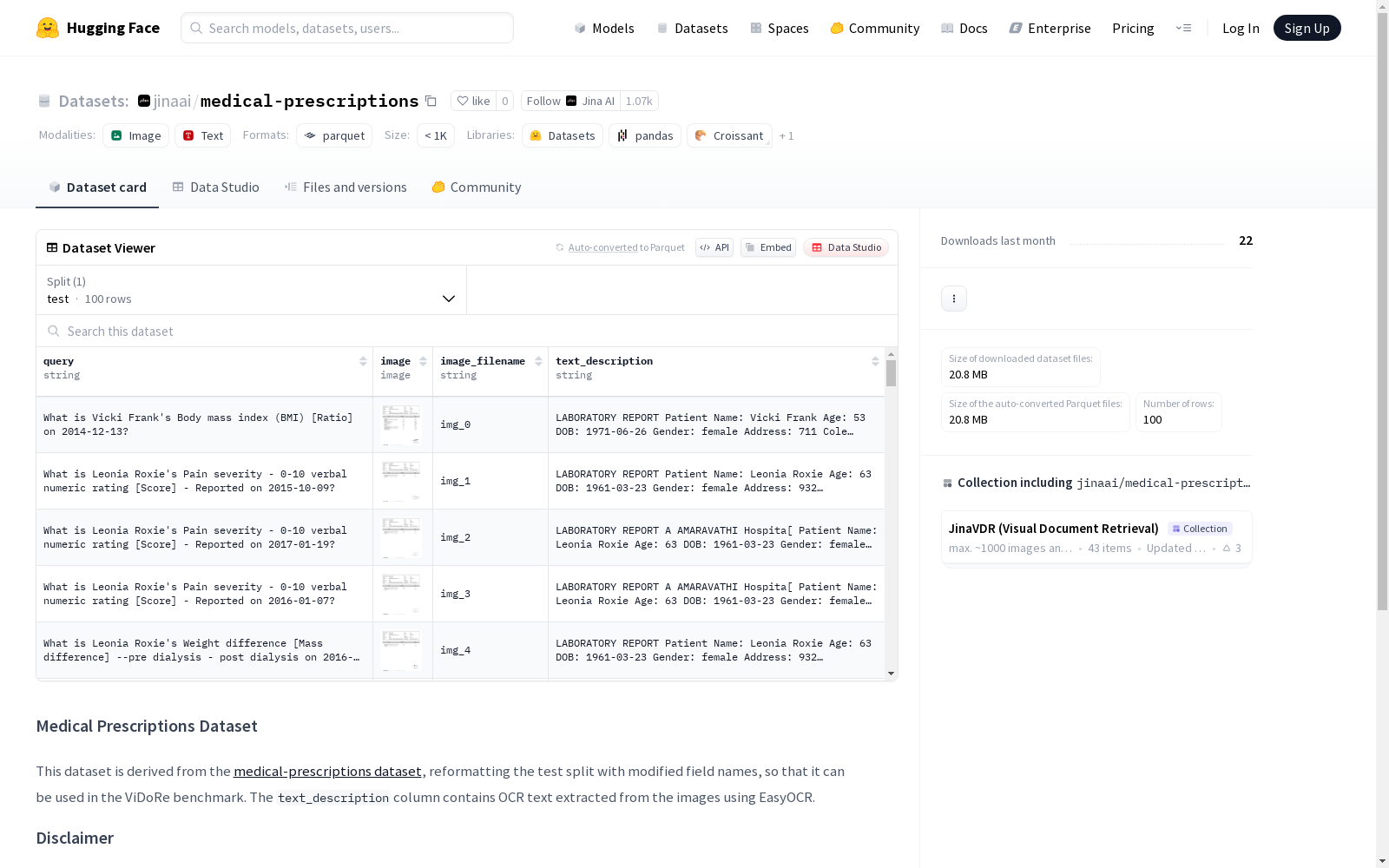The width and height of the screenshot is (1389, 868).
Task: Open the more navigation menu icon
Action: 1183,28
